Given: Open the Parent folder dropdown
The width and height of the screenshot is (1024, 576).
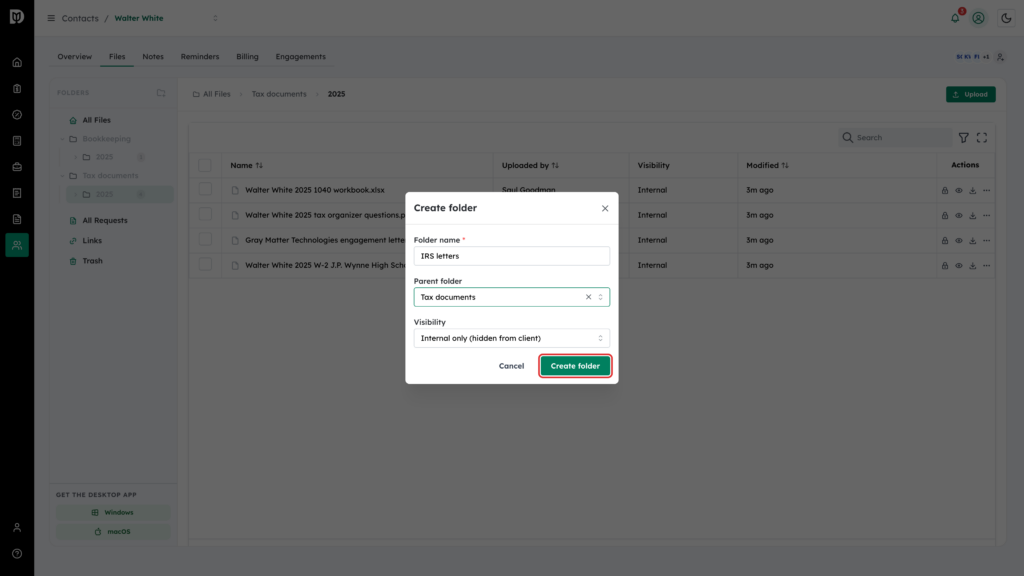Looking at the screenshot, I should 600,297.
